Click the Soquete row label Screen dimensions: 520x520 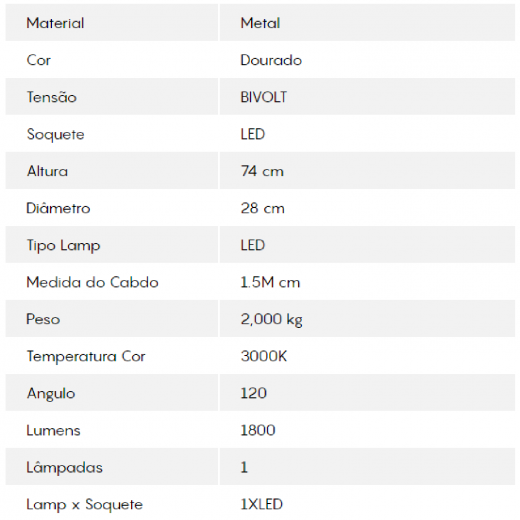[55, 134]
